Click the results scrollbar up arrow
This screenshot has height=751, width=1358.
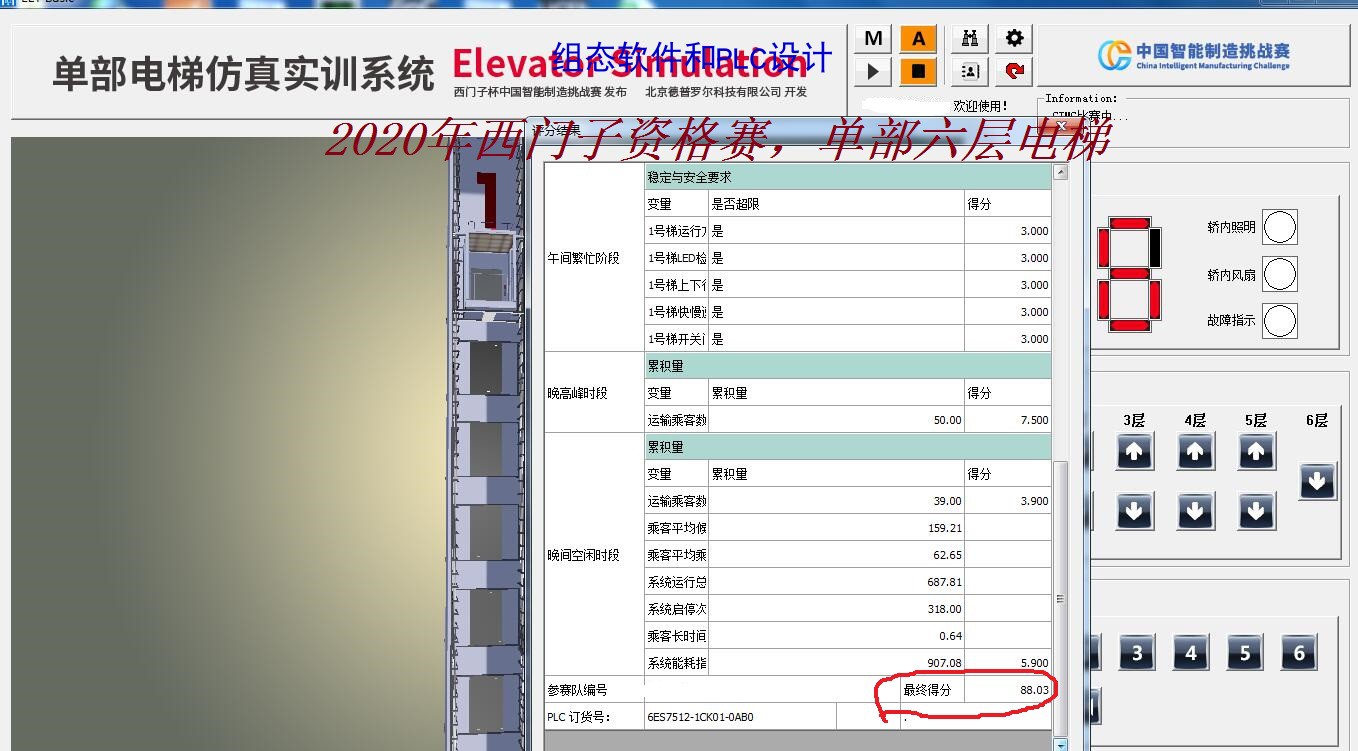(x=1061, y=172)
